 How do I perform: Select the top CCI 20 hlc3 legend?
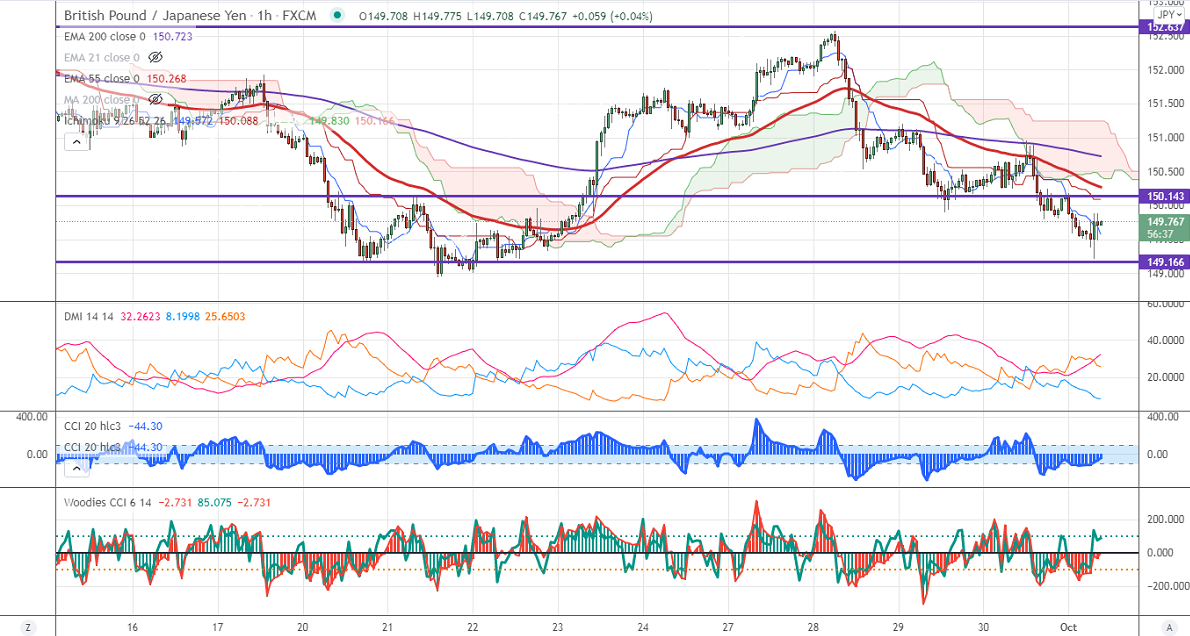(x=93, y=427)
